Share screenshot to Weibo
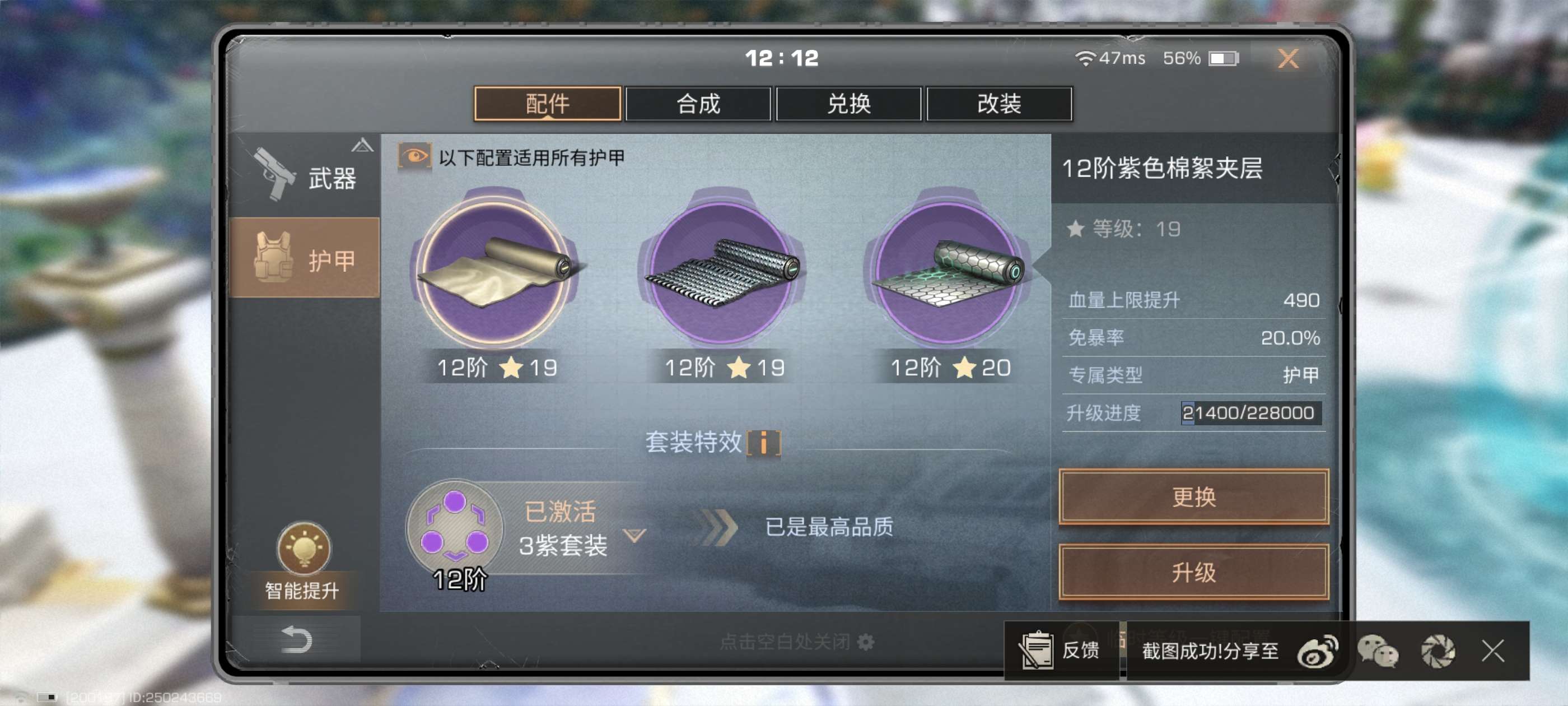 [x=1317, y=651]
